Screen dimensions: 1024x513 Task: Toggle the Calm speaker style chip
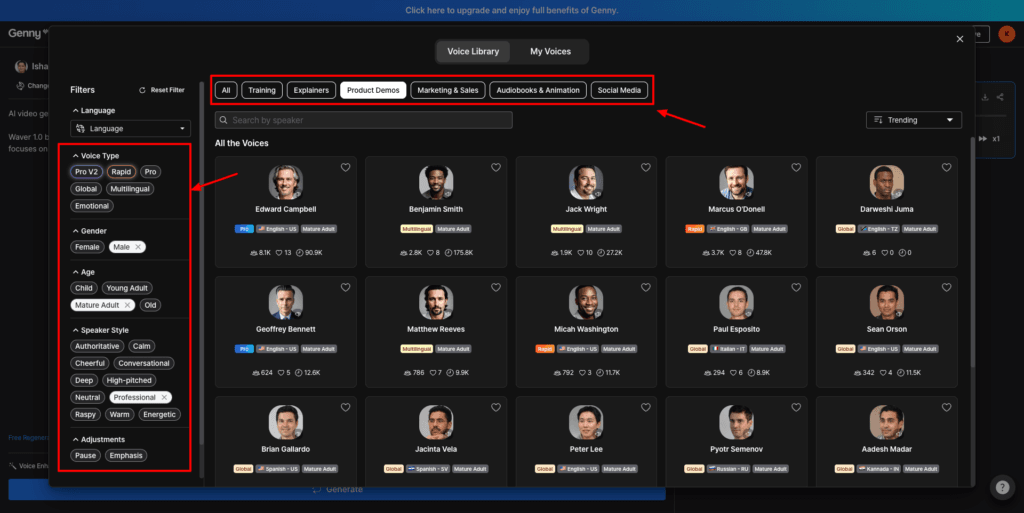click(142, 347)
